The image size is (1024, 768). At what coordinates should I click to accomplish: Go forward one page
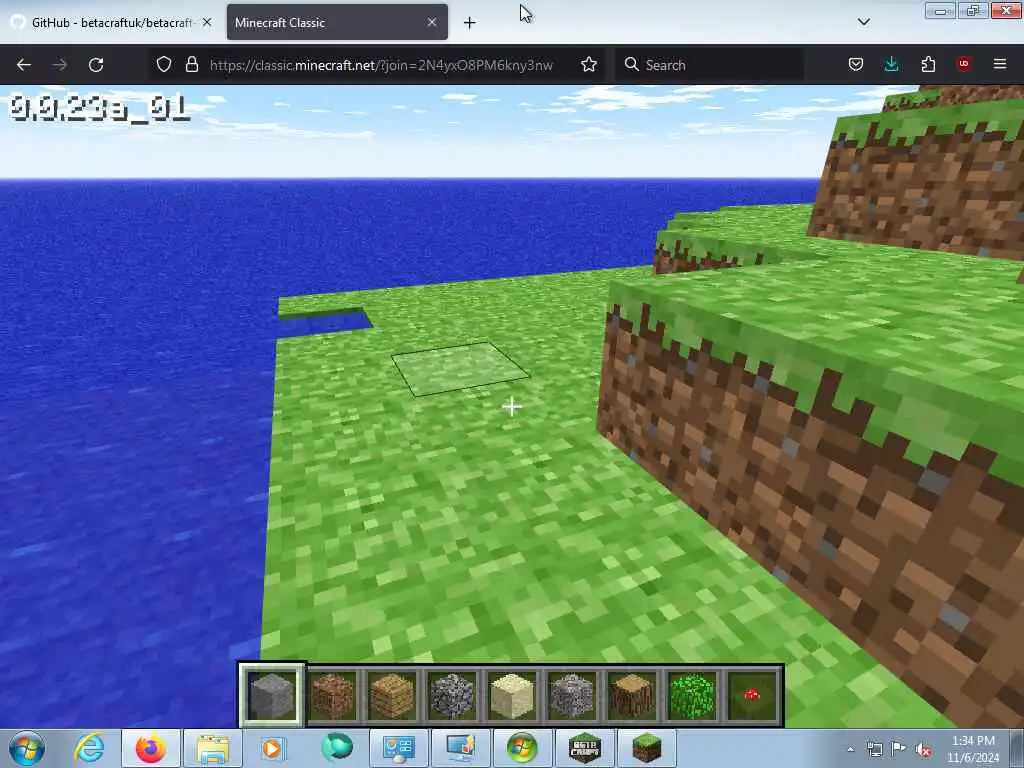tap(59, 65)
